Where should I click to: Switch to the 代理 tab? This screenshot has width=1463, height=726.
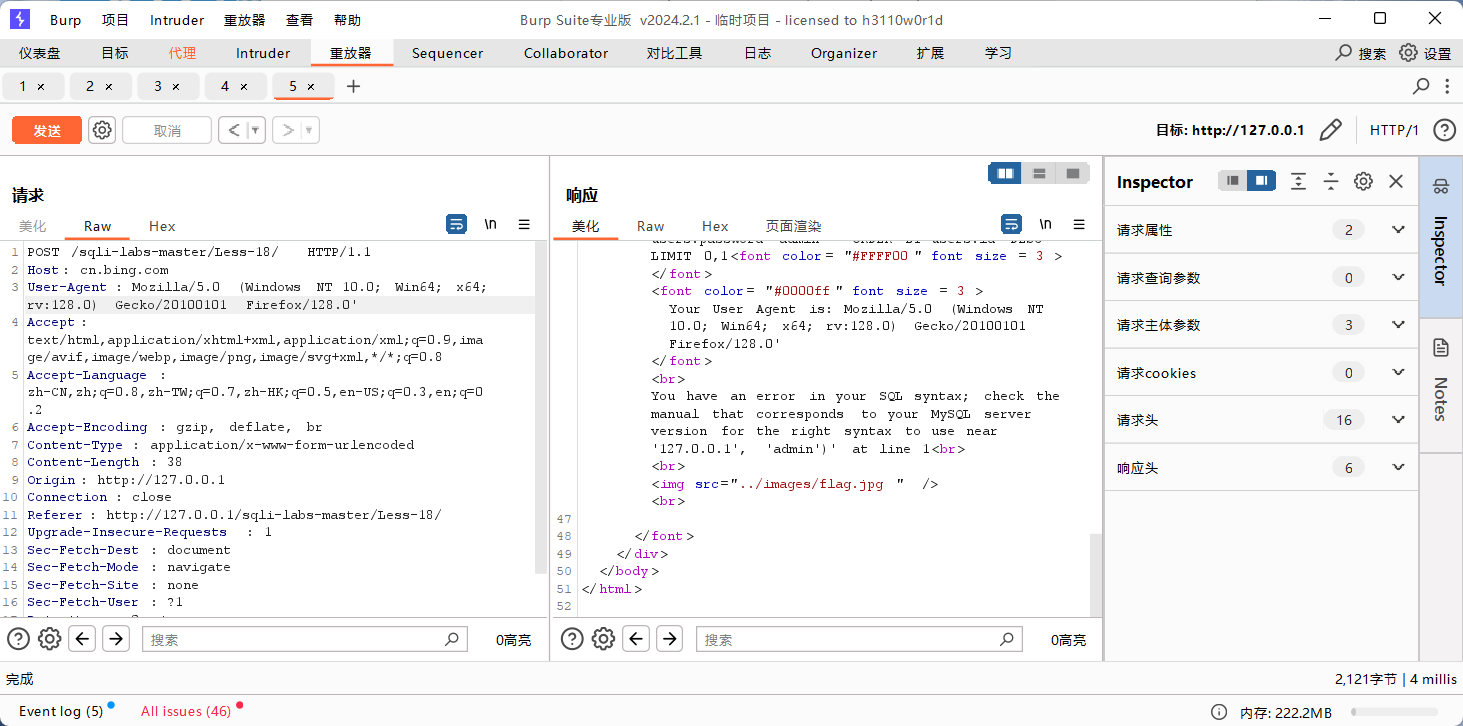(182, 53)
